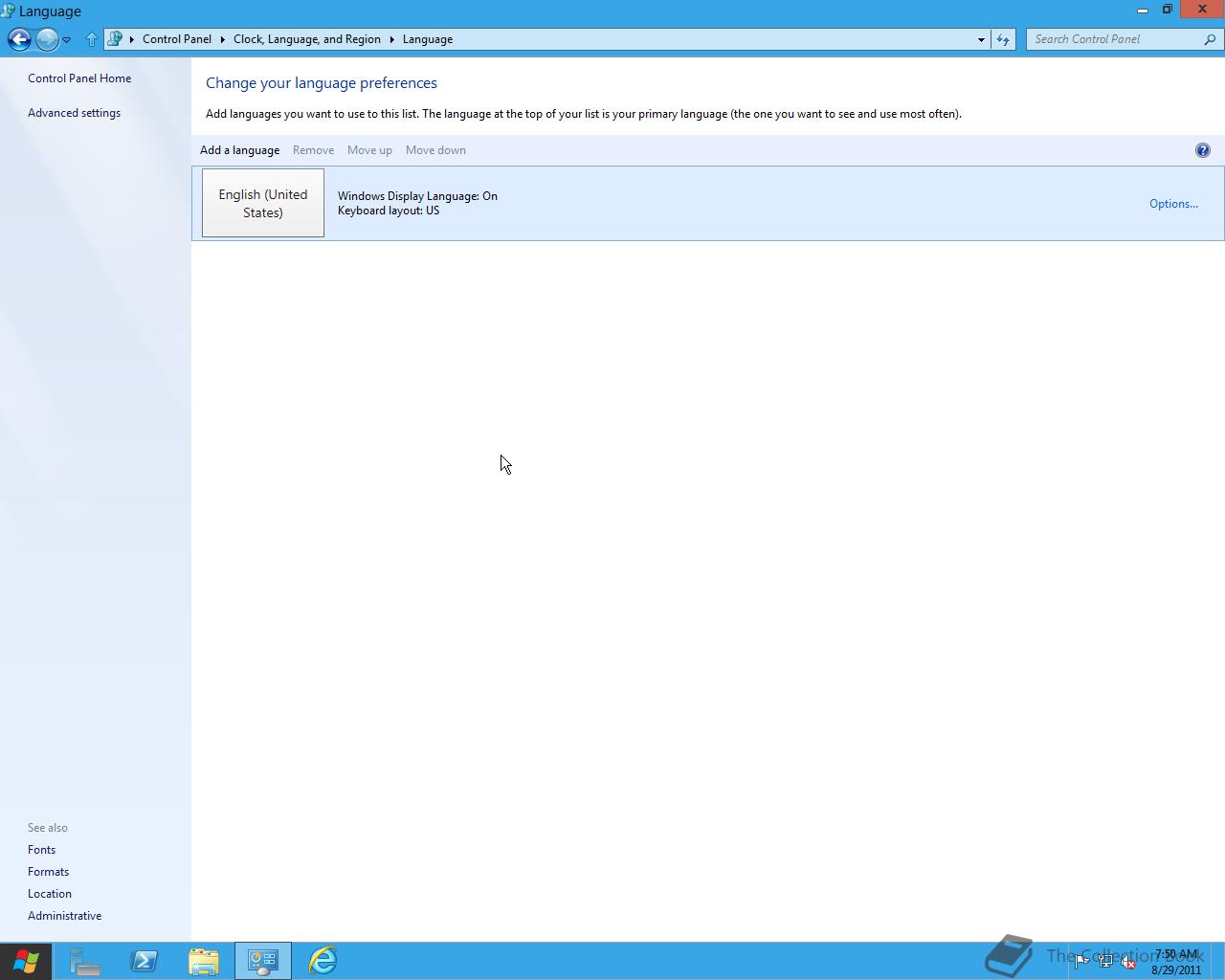The image size is (1225, 980).
Task: Close the Language window
Action: click(x=1202, y=9)
